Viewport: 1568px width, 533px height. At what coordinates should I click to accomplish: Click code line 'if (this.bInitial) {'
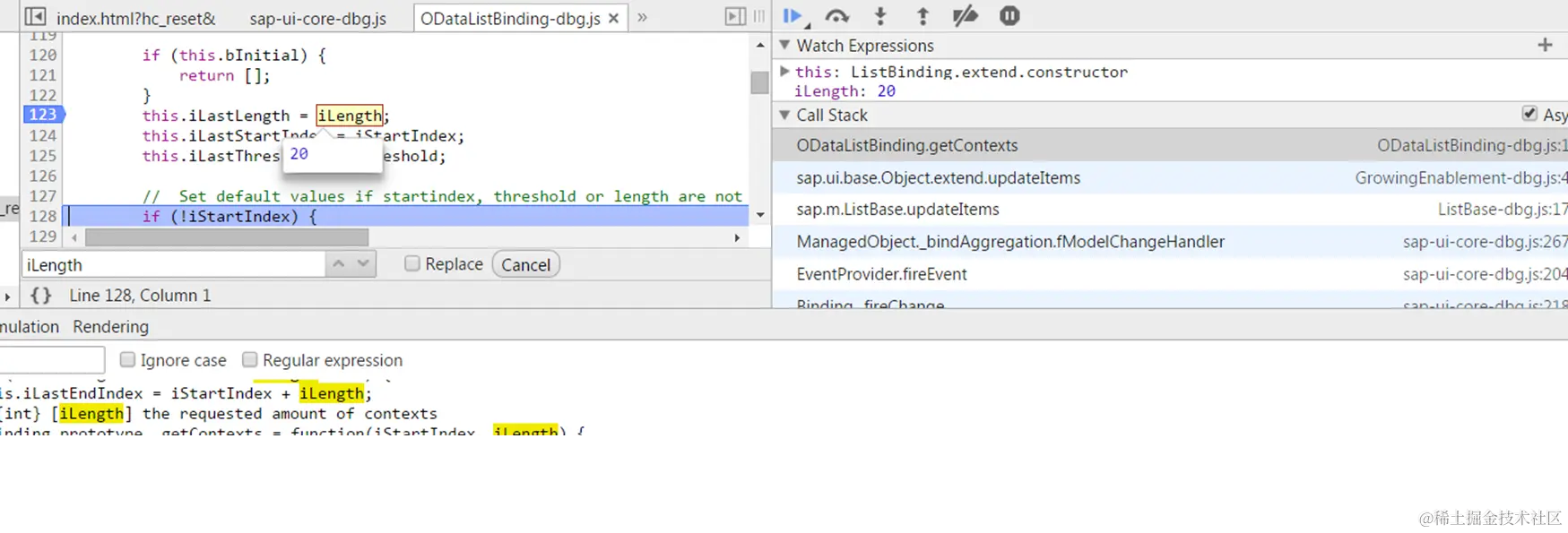[x=234, y=56]
